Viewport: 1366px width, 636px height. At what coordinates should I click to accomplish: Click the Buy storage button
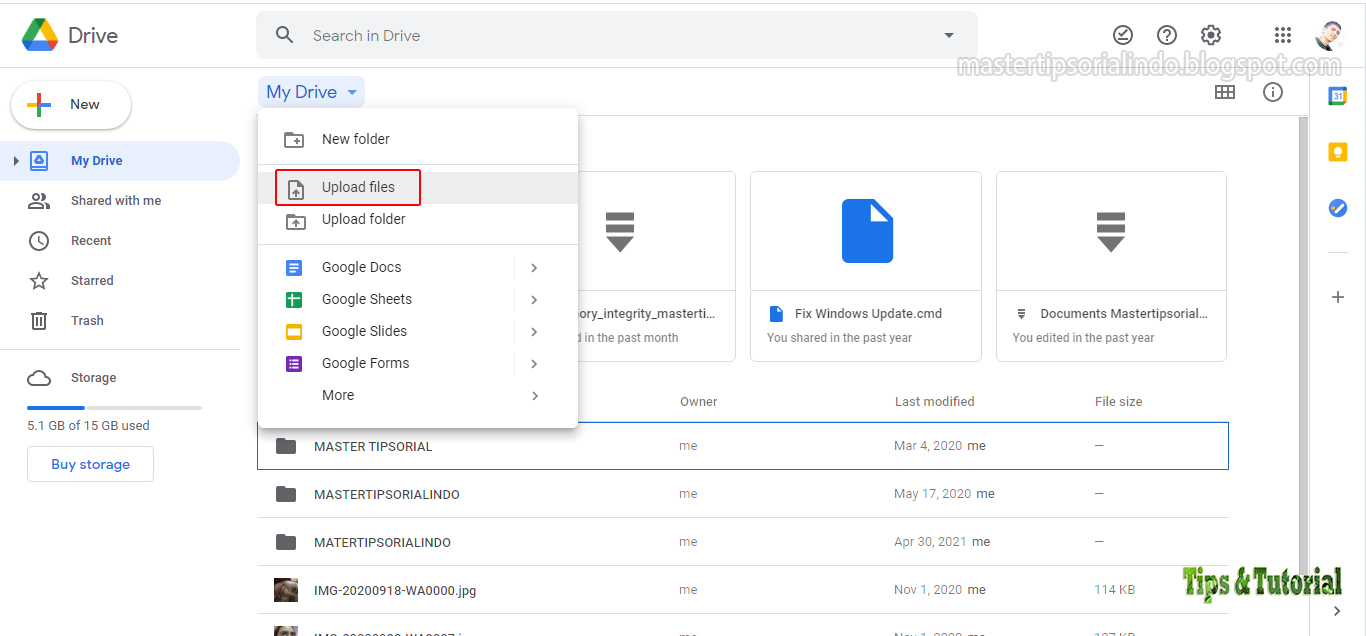coord(90,464)
